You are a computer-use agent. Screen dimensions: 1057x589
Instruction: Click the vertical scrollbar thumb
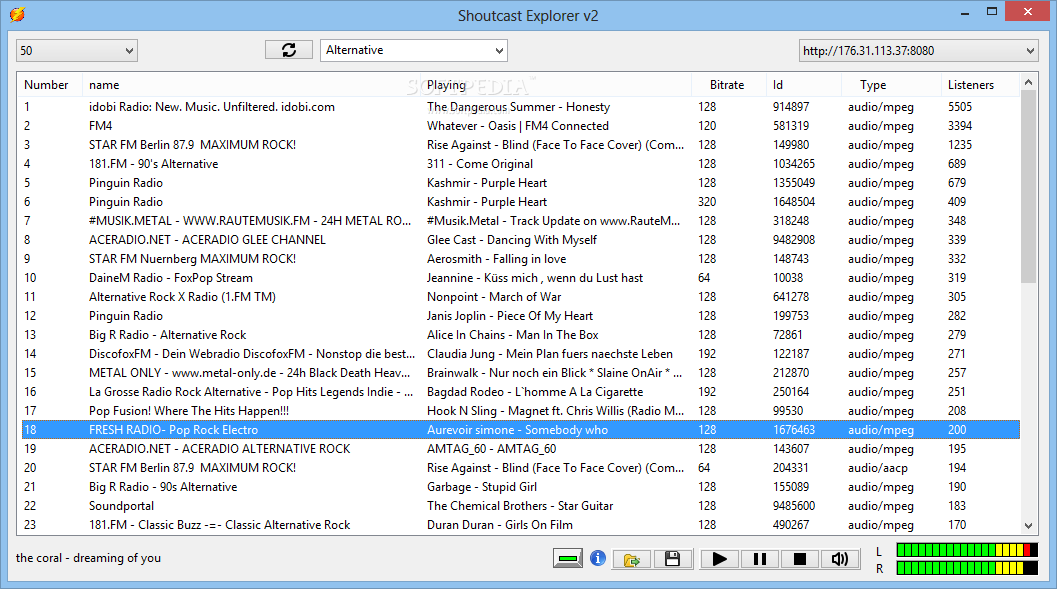pyautogui.click(x=1028, y=187)
